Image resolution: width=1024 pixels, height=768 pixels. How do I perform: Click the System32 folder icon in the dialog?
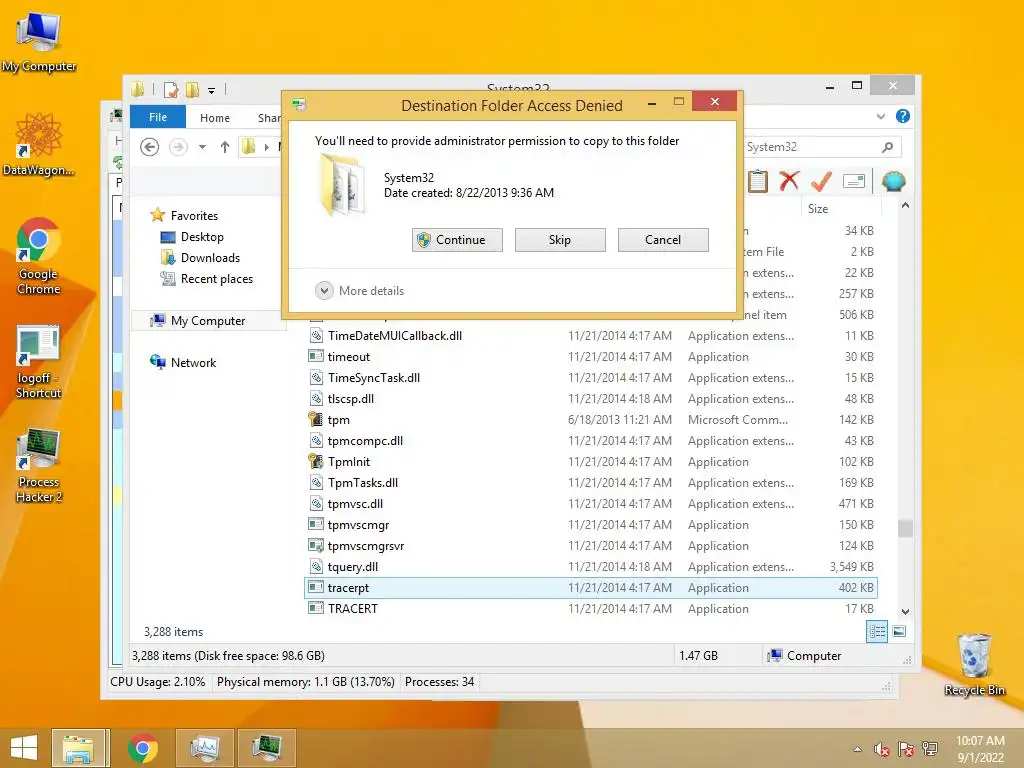coord(343,185)
